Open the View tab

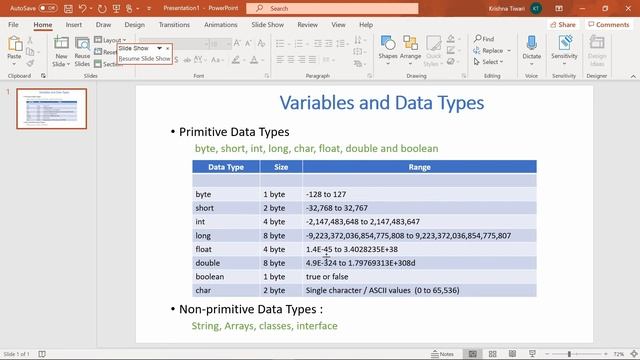click(338, 24)
